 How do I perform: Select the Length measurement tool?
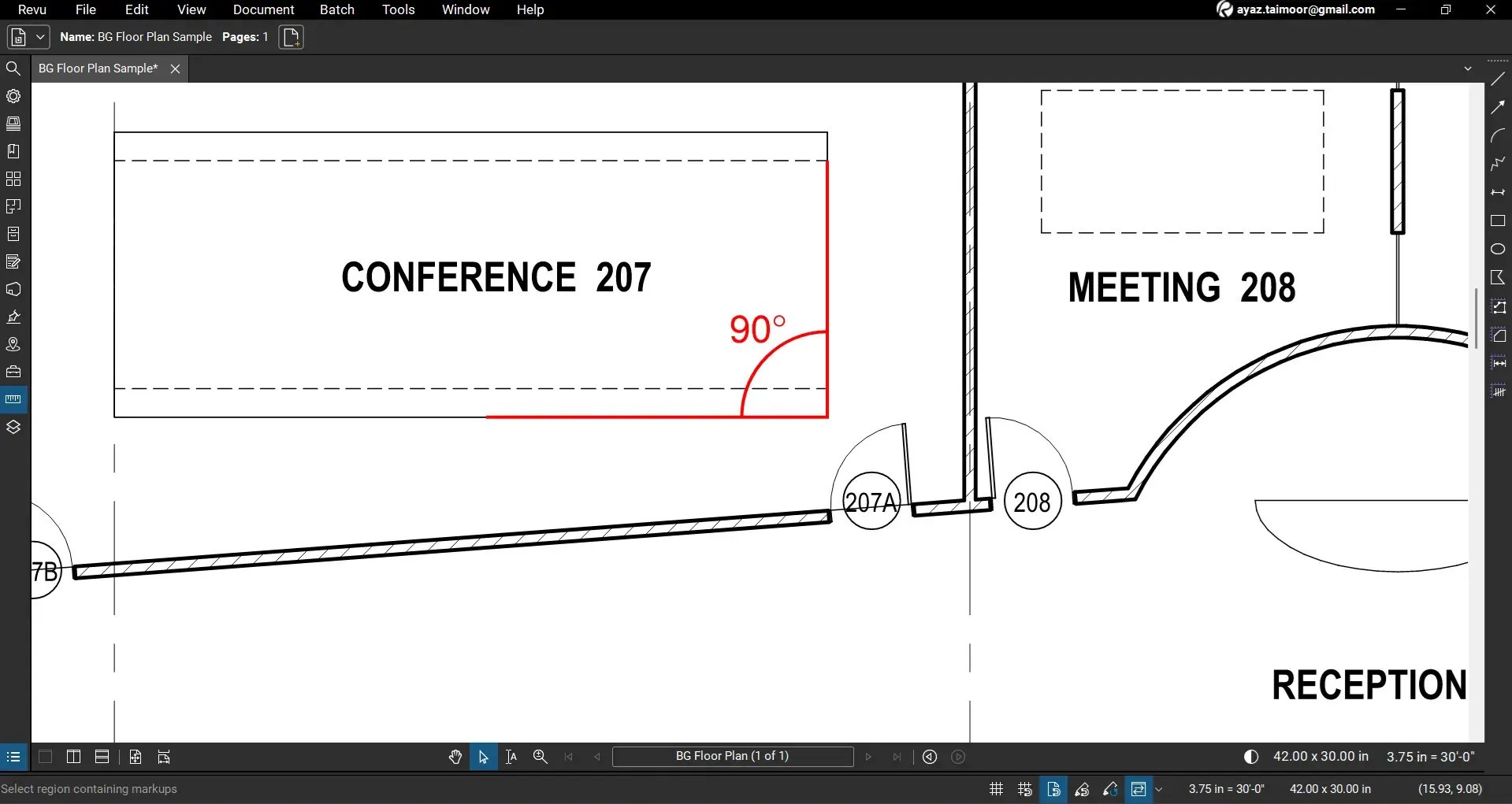tap(1499, 363)
